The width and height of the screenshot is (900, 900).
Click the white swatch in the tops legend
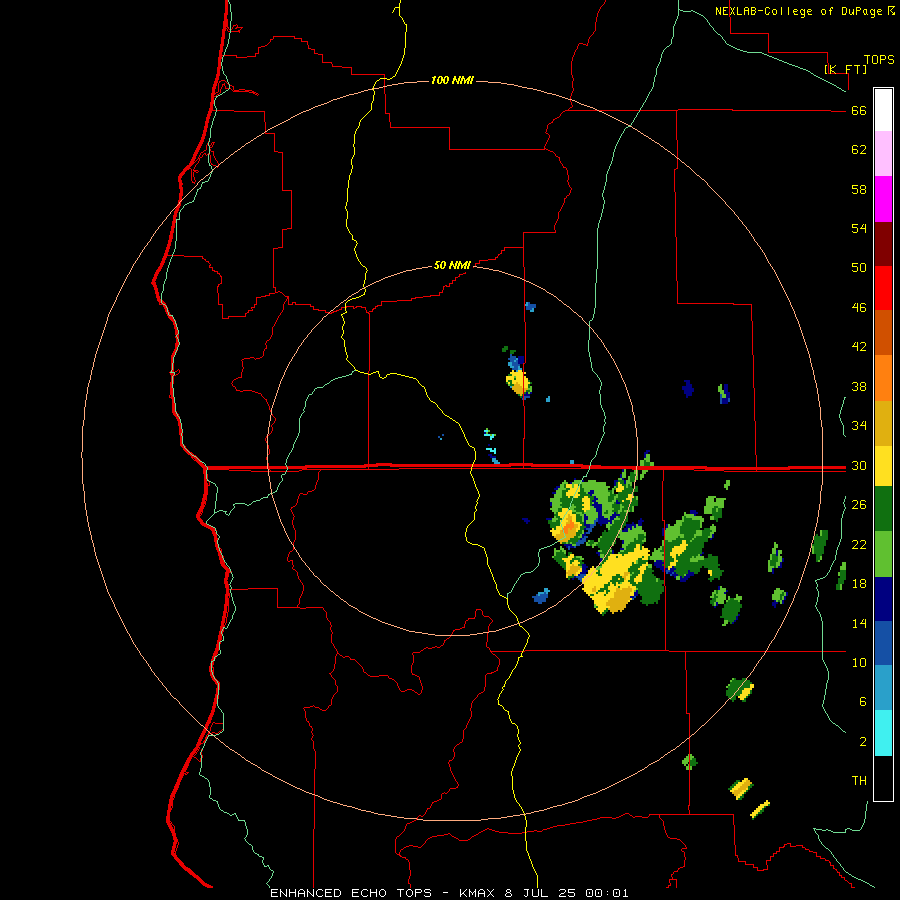(x=883, y=110)
